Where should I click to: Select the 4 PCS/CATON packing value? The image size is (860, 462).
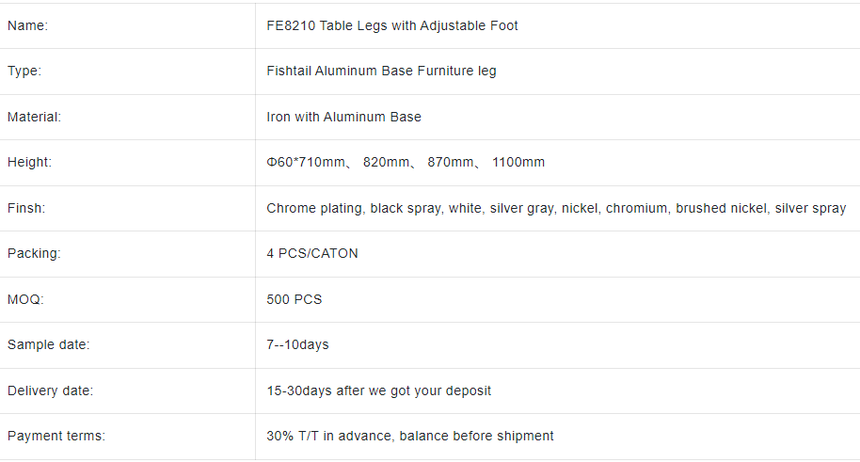tap(312, 253)
